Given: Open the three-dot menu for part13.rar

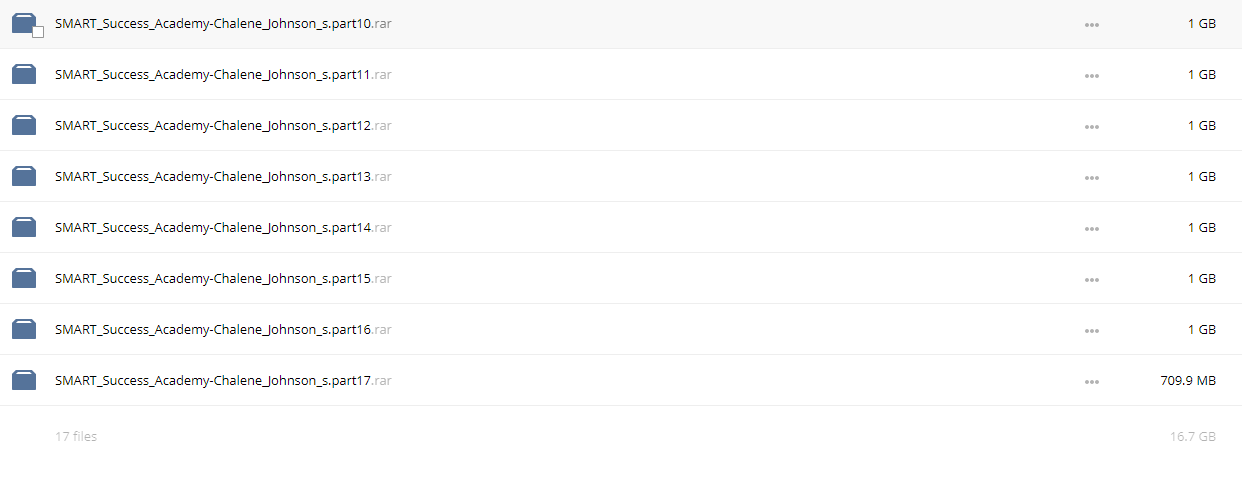Looking at the screenshot, I should tap(1092, 177).
